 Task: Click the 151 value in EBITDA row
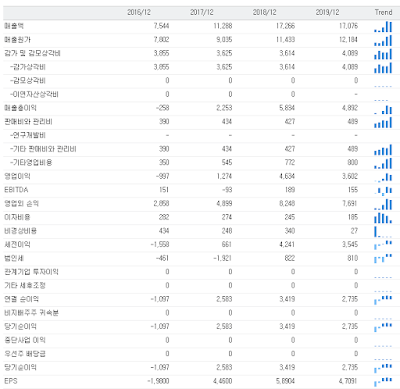click(164, 190)
